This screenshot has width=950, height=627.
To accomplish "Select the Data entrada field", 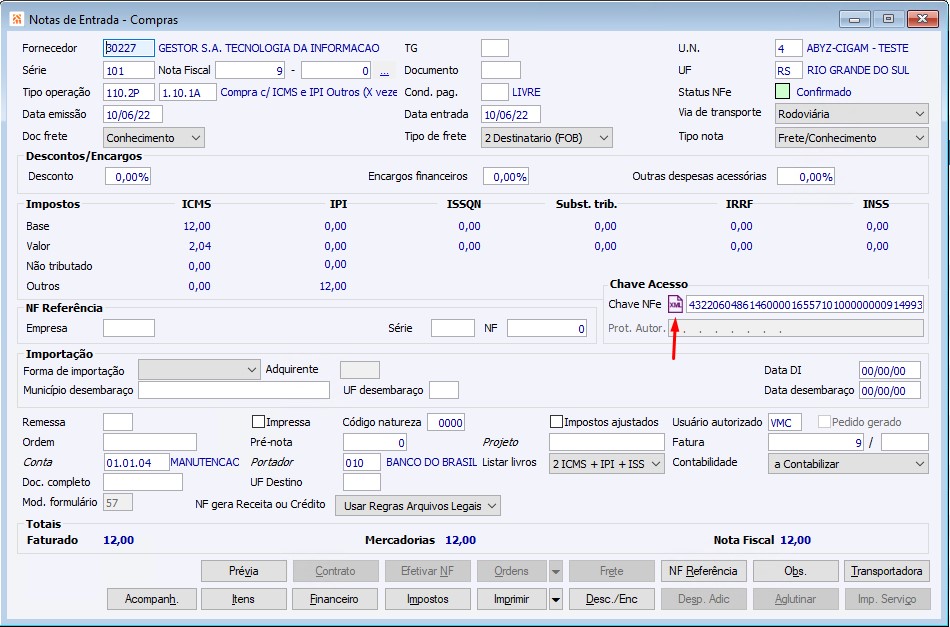I will point(511,115).
